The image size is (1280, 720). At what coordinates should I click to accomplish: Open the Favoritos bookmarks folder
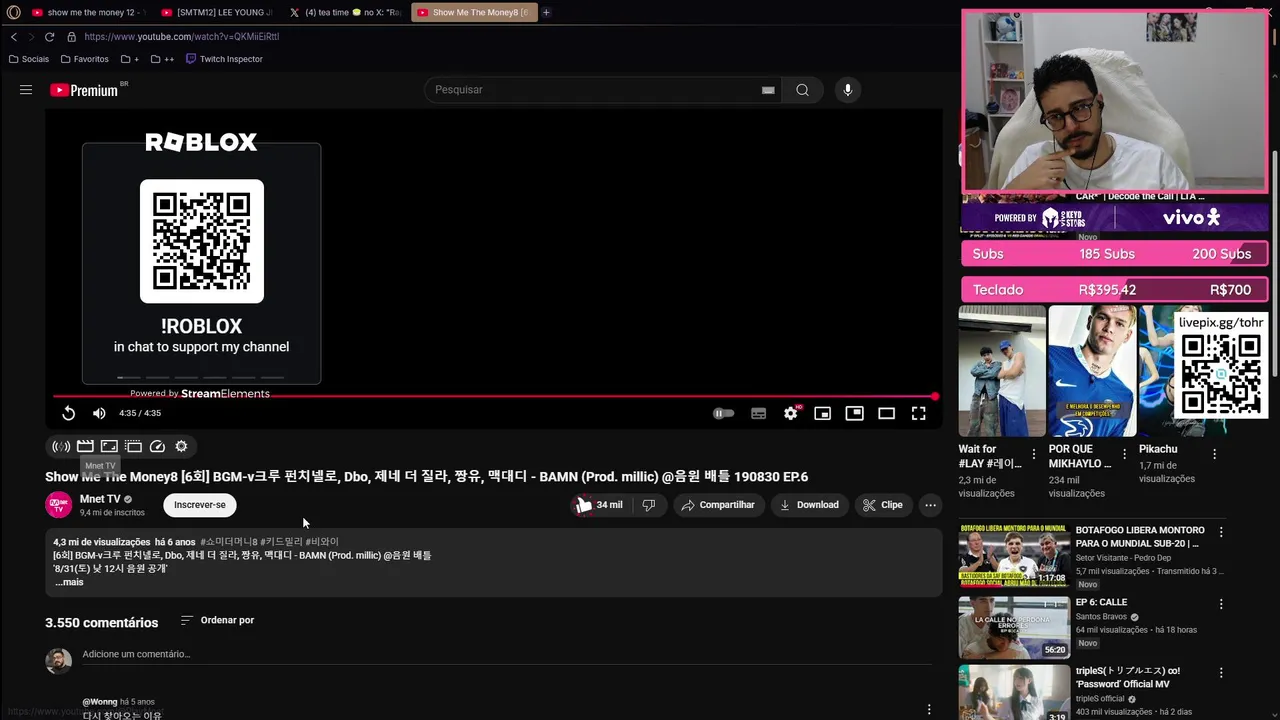pos(84,59)
